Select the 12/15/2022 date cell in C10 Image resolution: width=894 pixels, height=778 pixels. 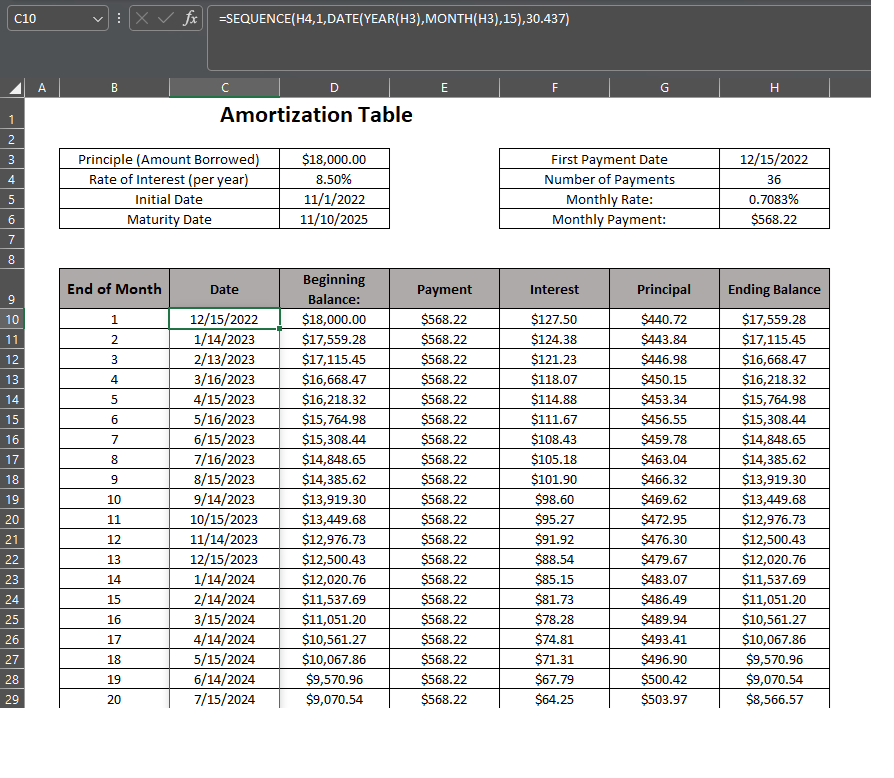224,319
